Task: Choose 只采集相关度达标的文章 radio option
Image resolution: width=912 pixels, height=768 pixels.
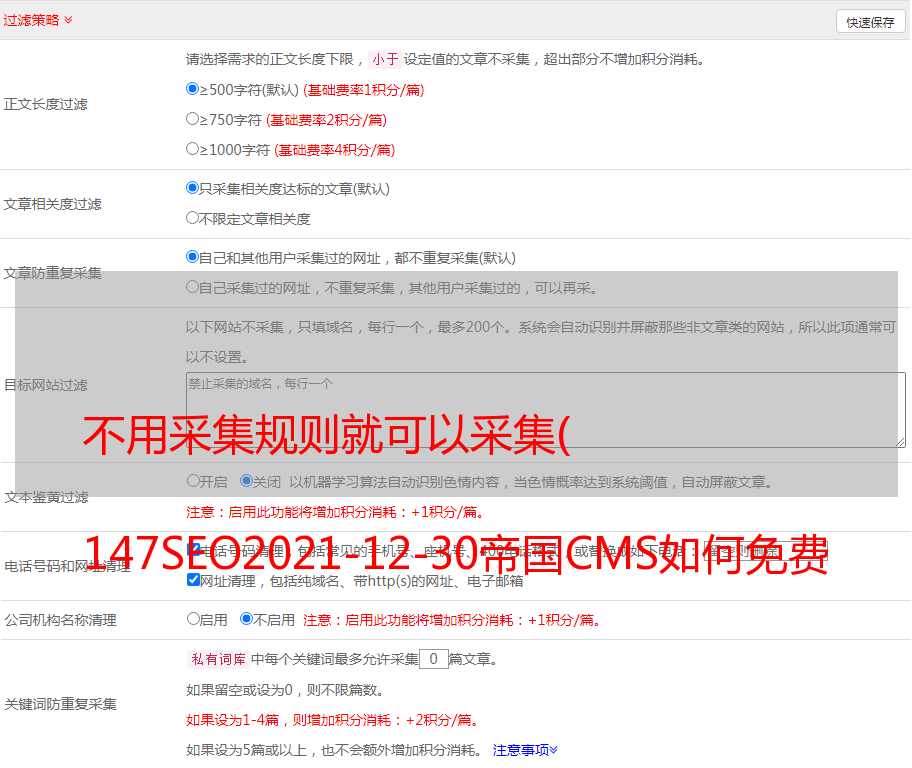Action: 193,188
